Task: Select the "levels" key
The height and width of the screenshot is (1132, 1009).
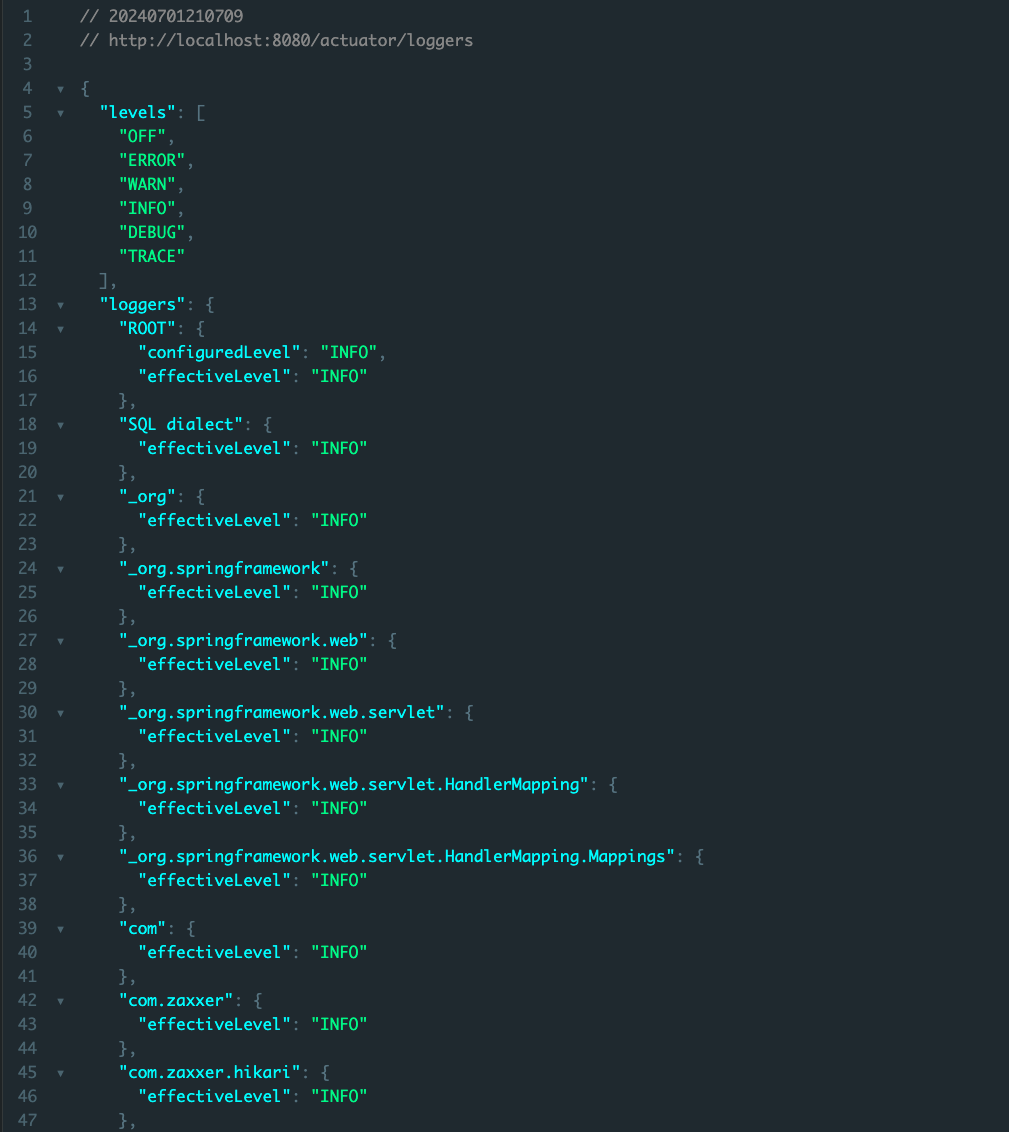Action: coord(138,113)
